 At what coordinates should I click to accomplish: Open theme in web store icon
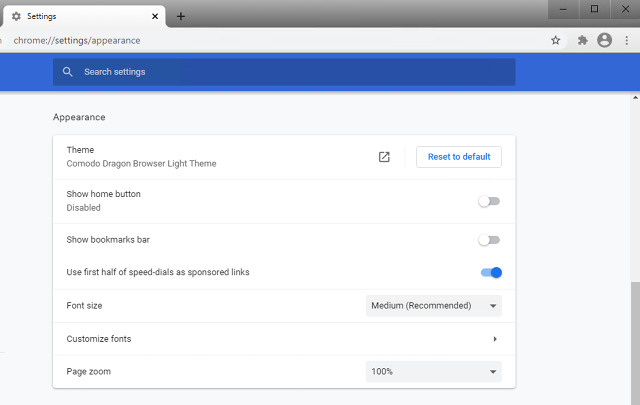coord(384,157)
